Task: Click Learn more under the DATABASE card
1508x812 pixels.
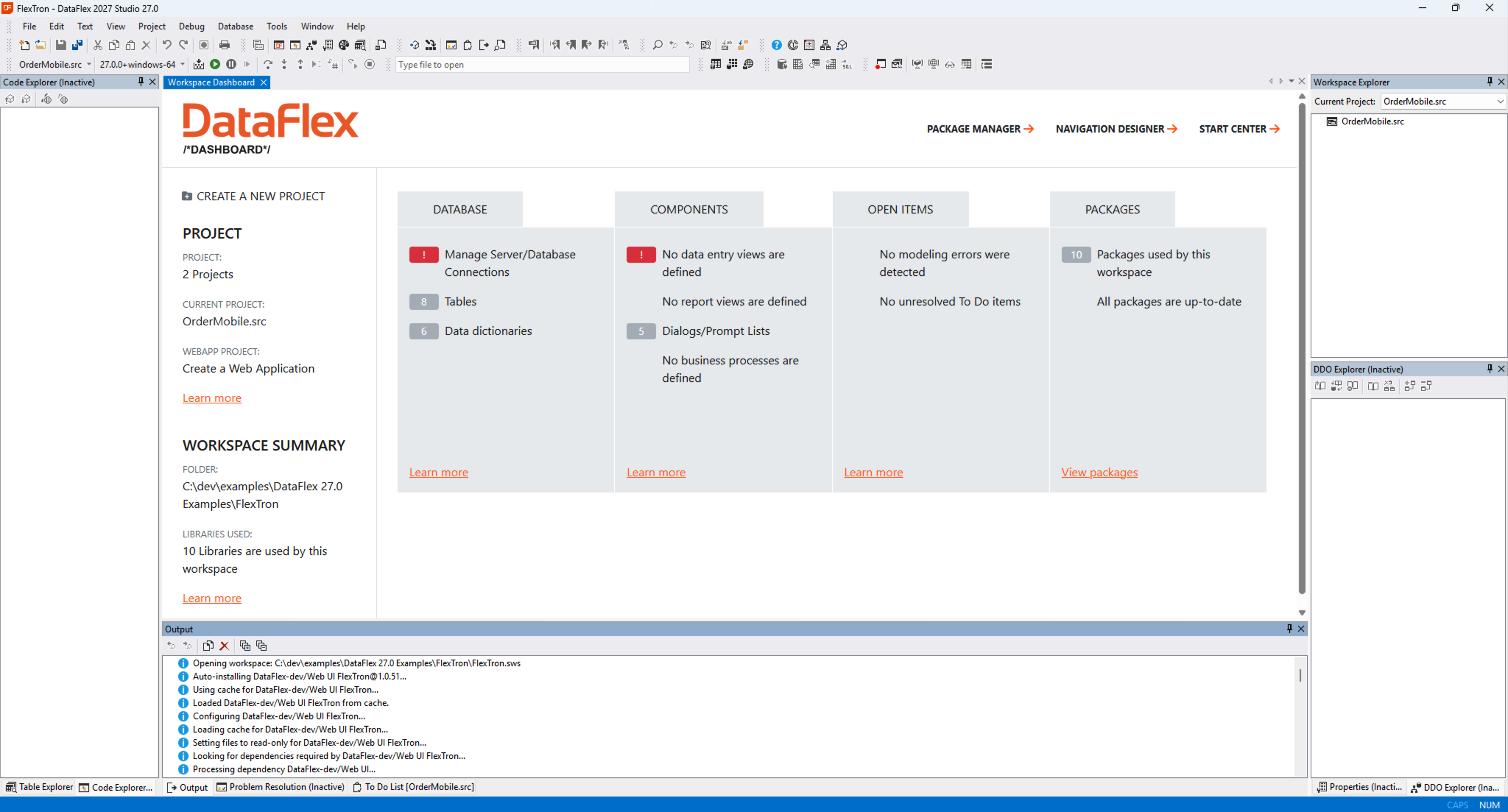Action: coord(438,473)
